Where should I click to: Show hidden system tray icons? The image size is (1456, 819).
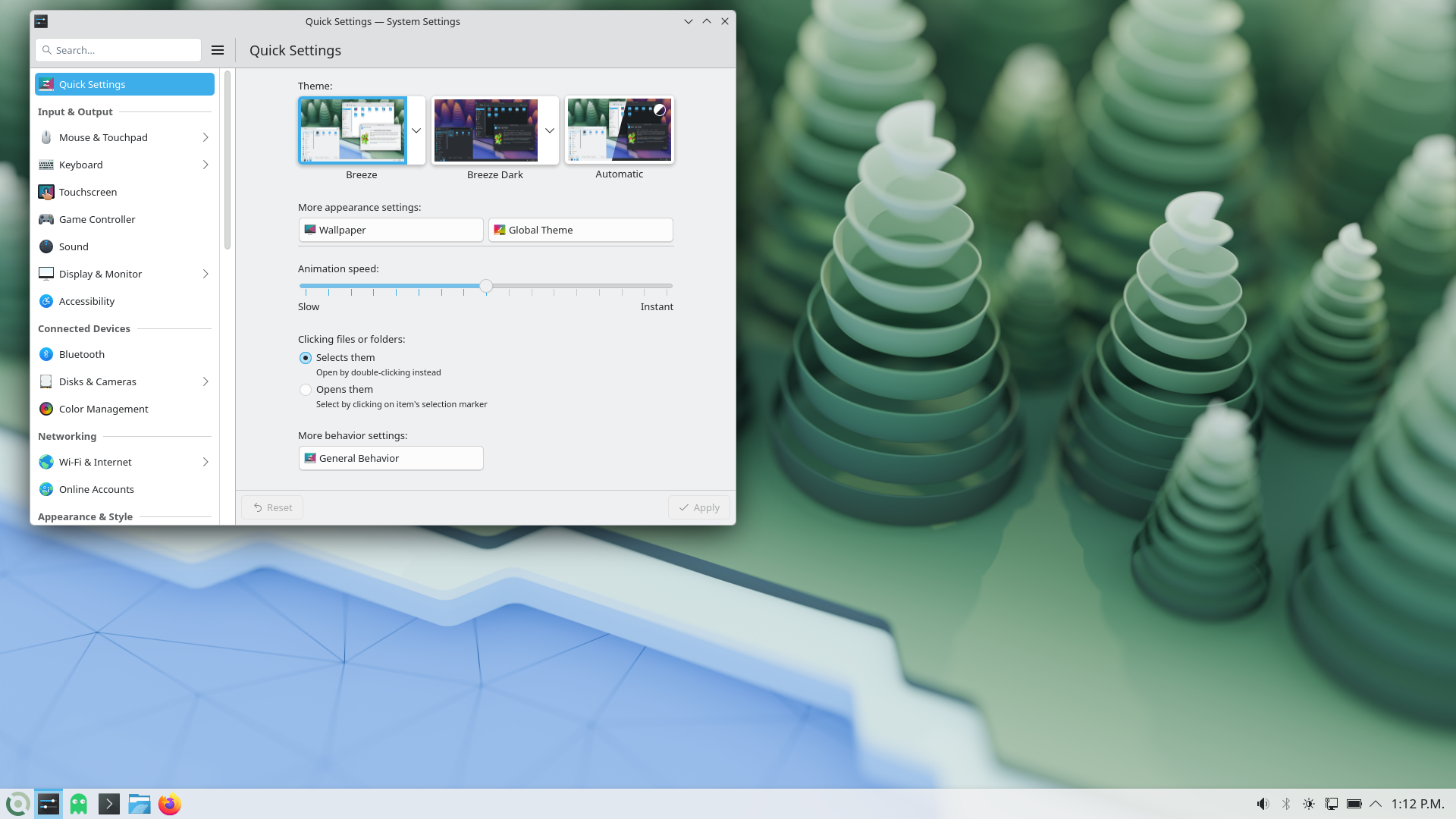[1376, 804]
